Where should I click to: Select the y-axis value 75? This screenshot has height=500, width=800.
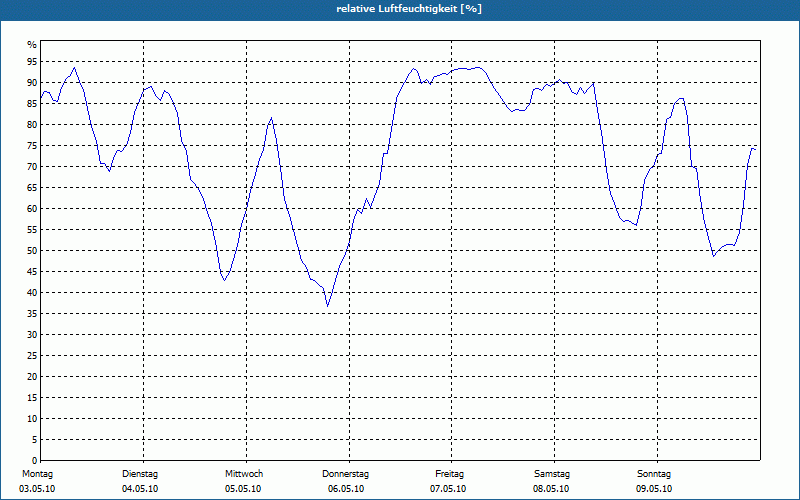(x=32, y=146)
